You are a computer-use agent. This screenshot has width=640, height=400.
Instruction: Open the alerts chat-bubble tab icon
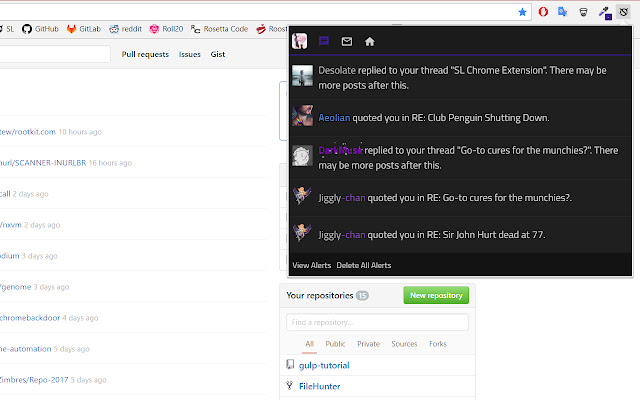[x=324, y=41]
